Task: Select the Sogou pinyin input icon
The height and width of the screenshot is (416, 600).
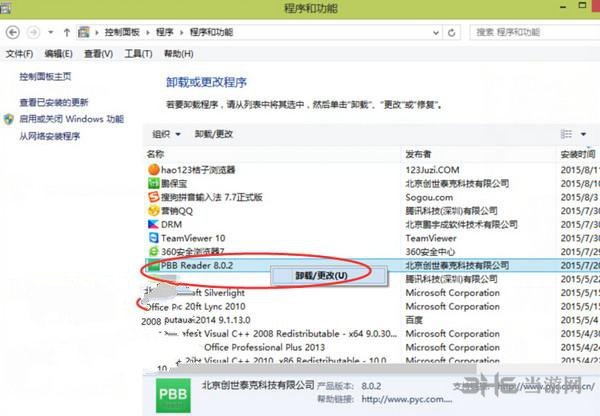Action: click(x=153, y=197)
